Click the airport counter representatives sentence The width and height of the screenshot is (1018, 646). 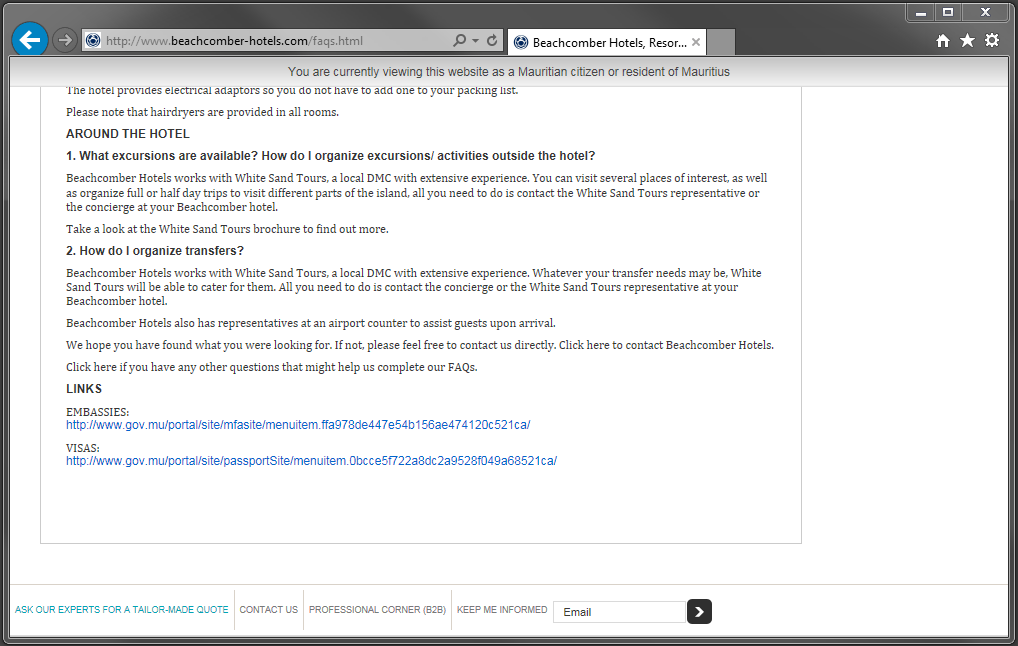311,323
